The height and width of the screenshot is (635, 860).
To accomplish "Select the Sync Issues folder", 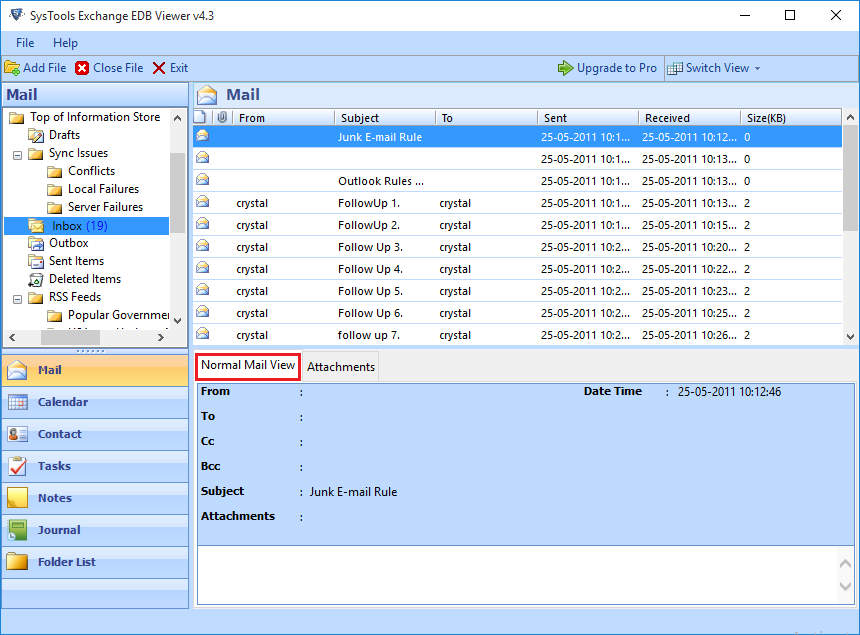I will (78, 153).
